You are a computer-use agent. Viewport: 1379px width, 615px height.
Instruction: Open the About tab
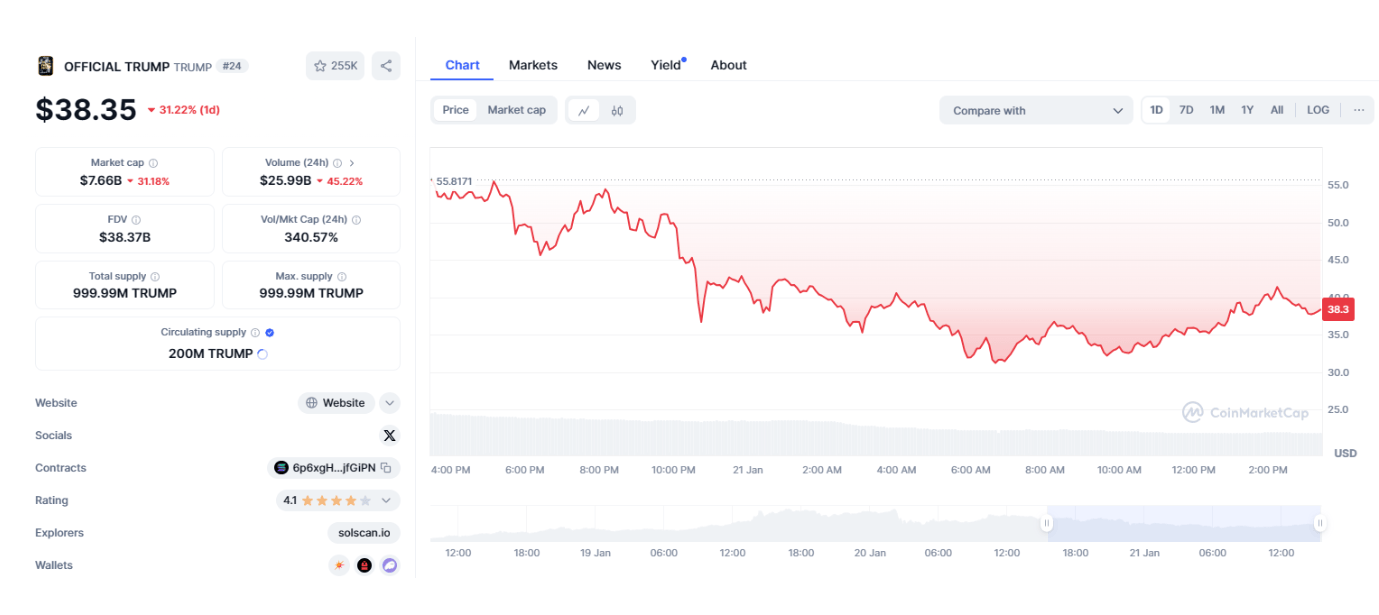pyautogui.click(x=728, y=65)
